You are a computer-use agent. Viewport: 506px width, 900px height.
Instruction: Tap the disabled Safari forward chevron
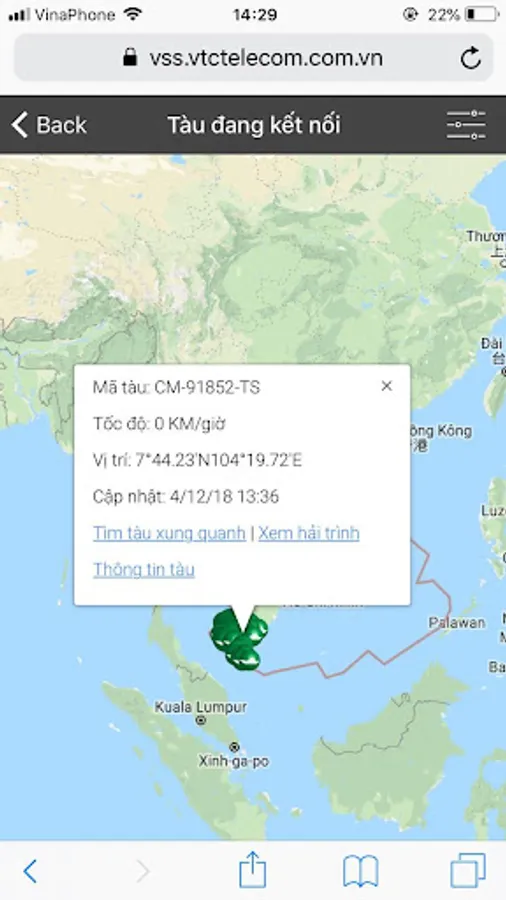[x=142, y=871]
